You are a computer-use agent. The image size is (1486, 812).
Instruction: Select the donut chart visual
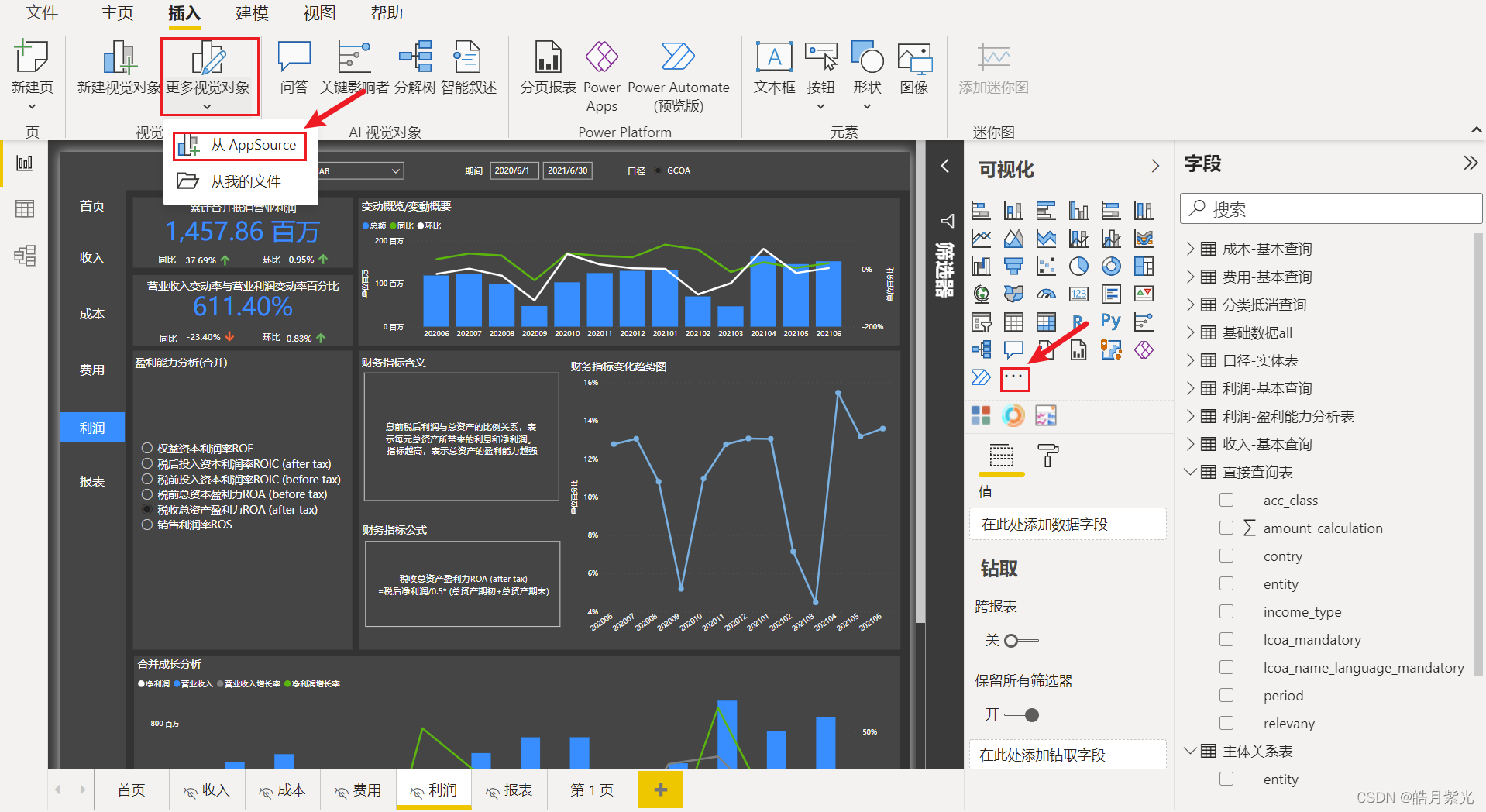pyautogui.click(x=1111, y=267)
